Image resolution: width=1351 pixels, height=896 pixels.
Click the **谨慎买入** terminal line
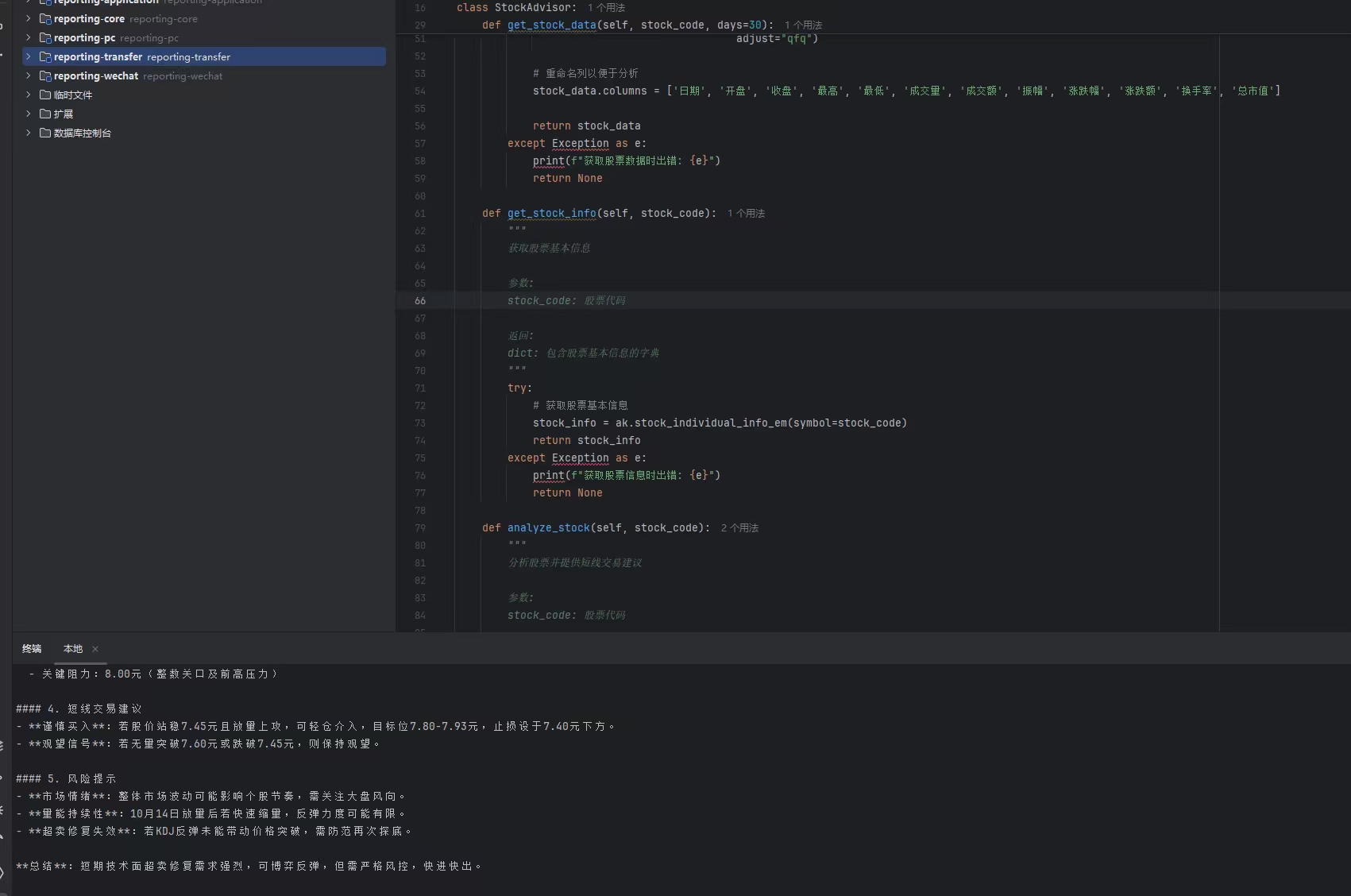(315, 727)
